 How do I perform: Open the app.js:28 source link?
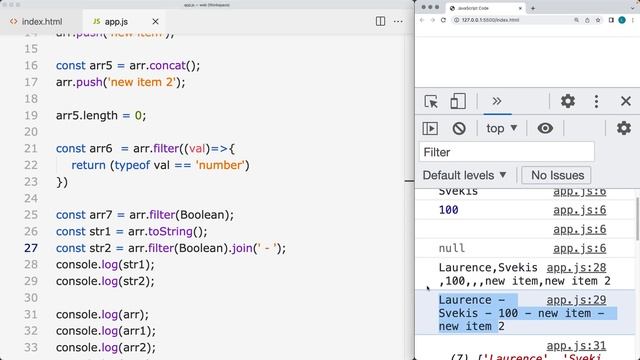coord(576,268)
